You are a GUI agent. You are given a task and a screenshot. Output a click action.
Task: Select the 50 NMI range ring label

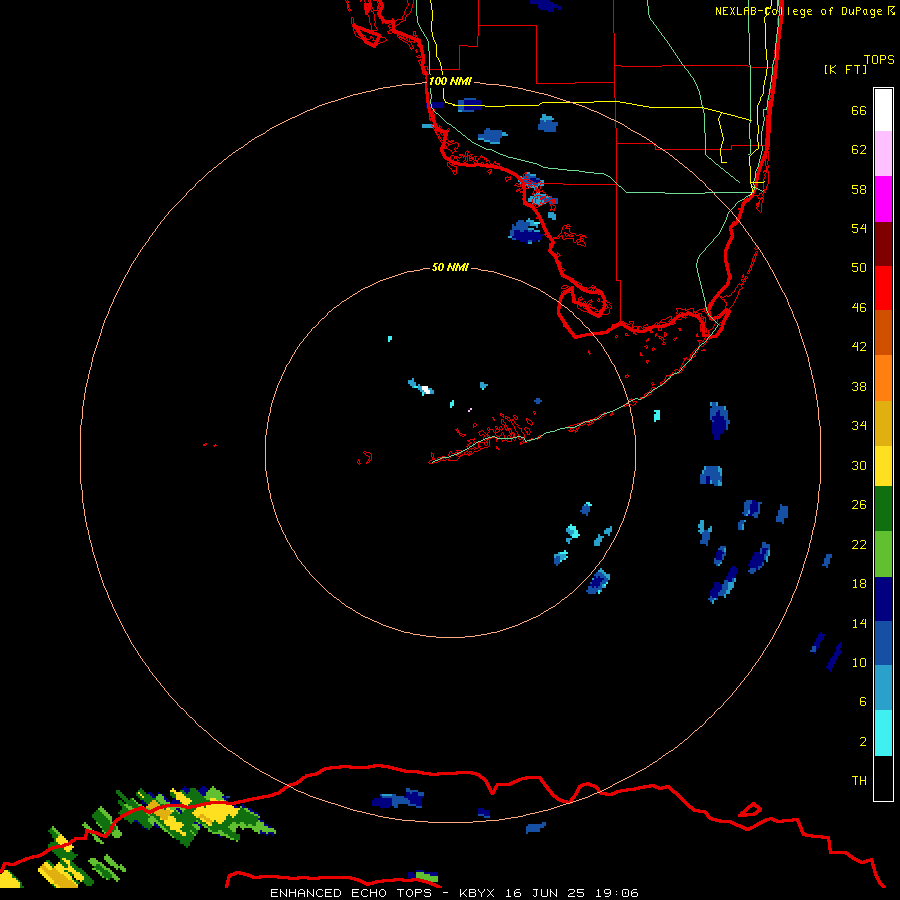(450, 267)
